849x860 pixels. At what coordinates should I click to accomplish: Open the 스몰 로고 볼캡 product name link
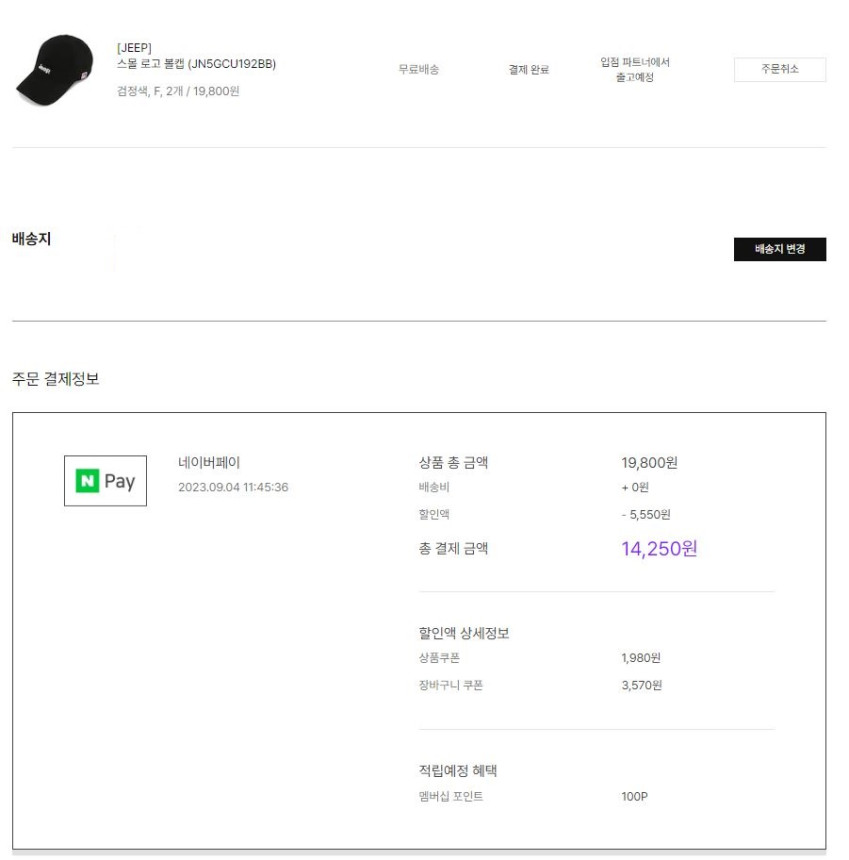pos(196,64)
